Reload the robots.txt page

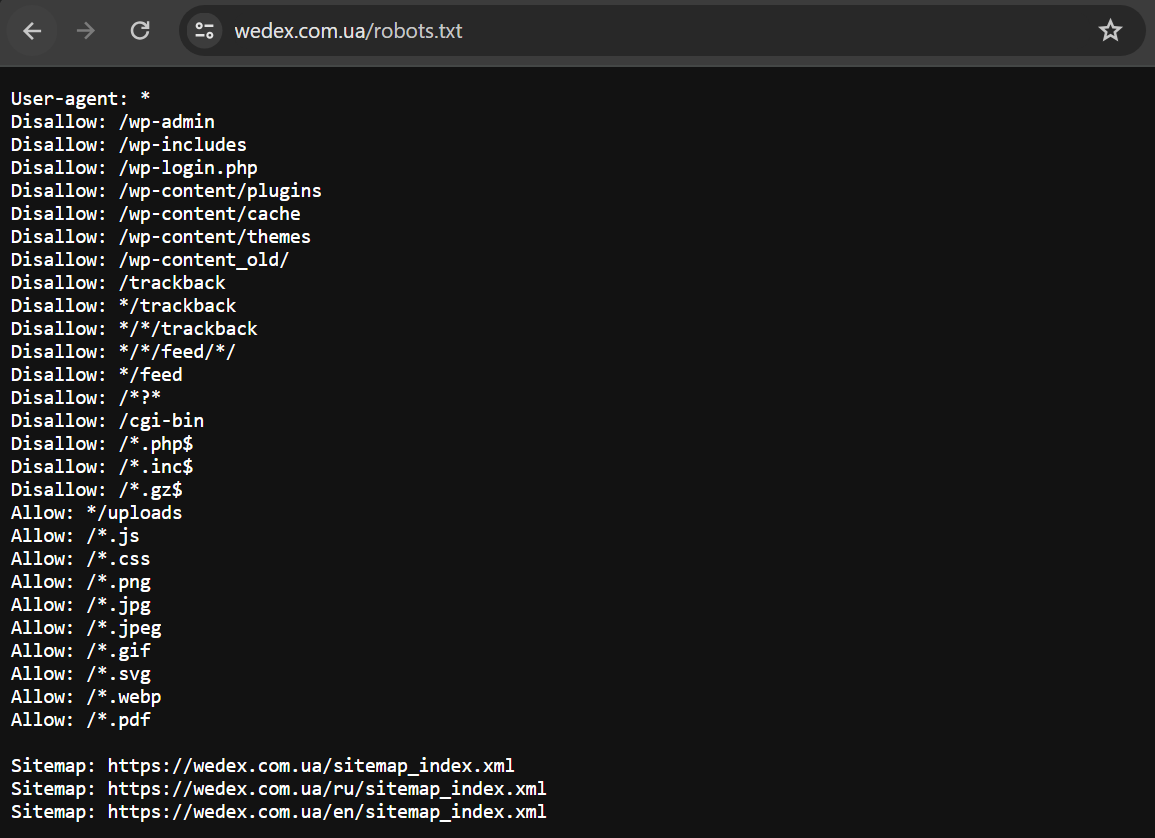[x=140, y=31]
